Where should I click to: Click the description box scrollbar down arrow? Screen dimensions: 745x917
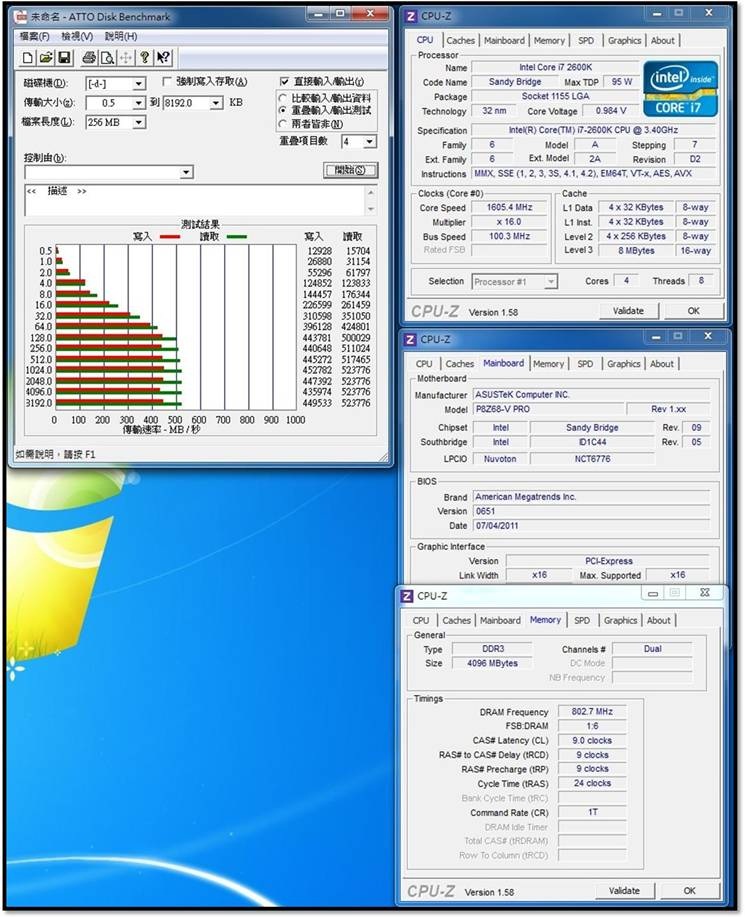(371, 209)
